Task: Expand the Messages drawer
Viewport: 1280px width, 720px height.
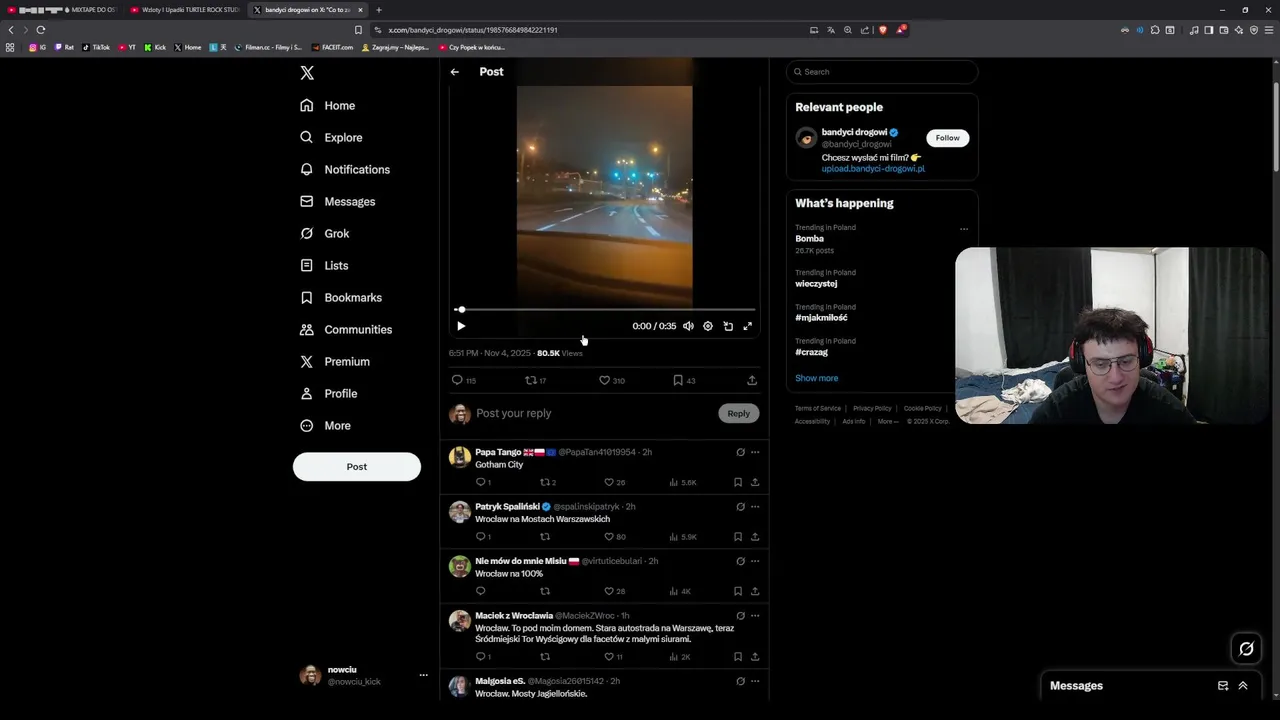Action: [1243, 686]
